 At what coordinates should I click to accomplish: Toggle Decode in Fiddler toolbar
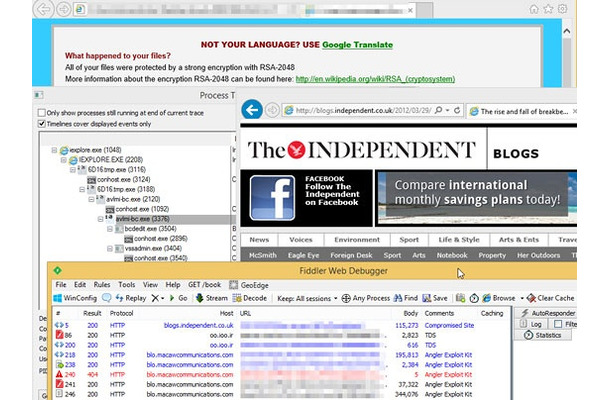click(250, 298)
